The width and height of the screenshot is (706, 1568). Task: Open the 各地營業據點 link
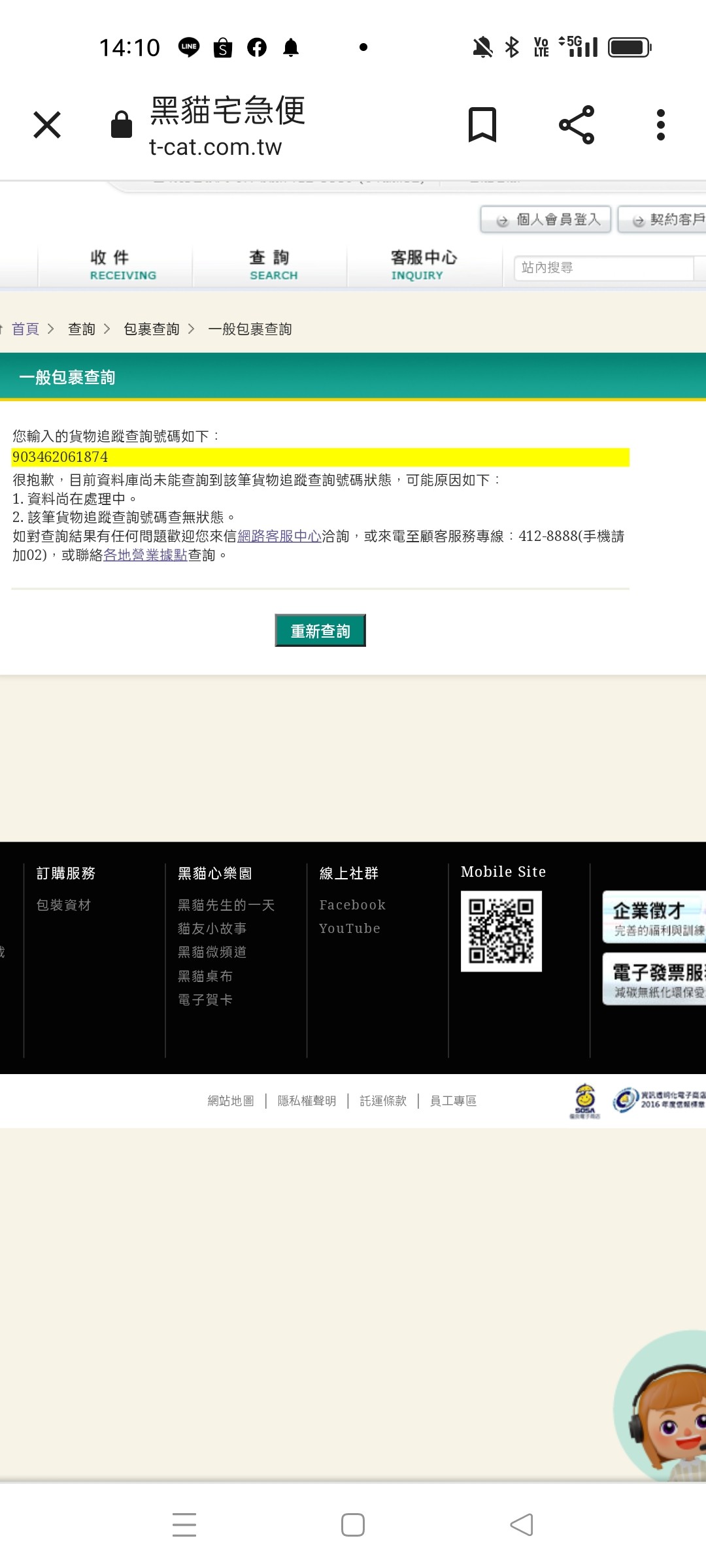click(145, 555)
